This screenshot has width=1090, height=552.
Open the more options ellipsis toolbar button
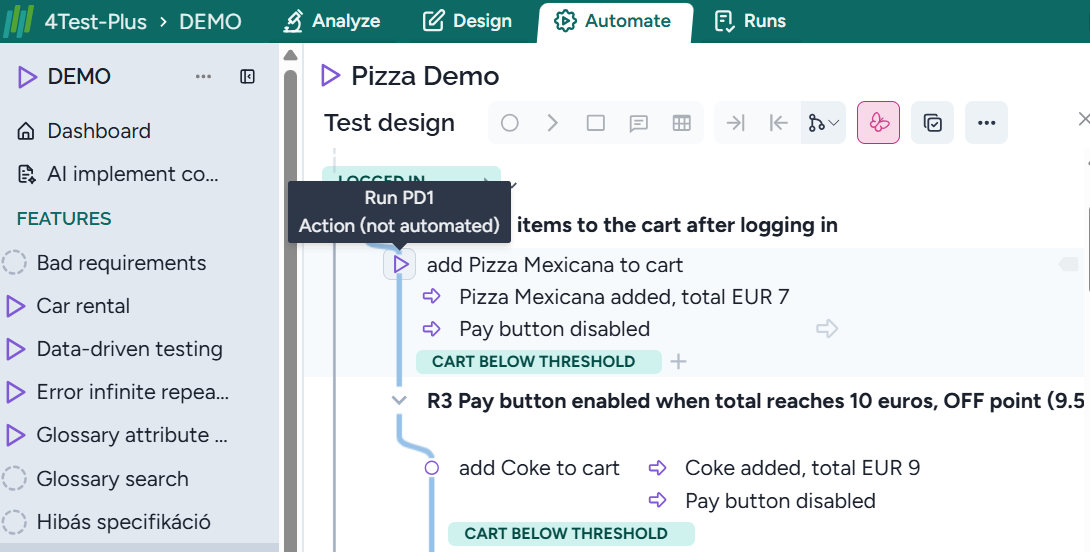986,123
